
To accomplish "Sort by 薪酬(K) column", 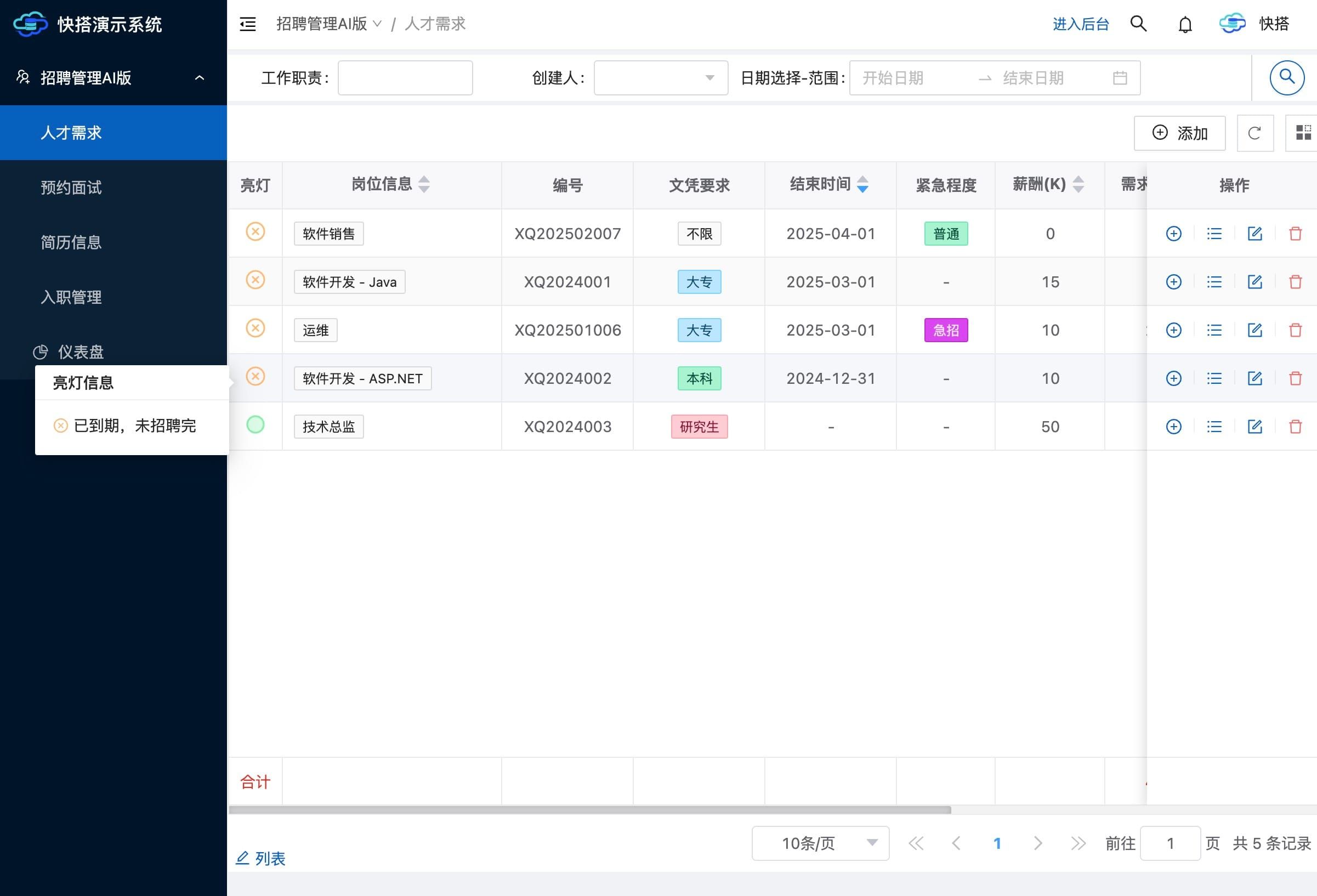I will tap(1078, 184).
